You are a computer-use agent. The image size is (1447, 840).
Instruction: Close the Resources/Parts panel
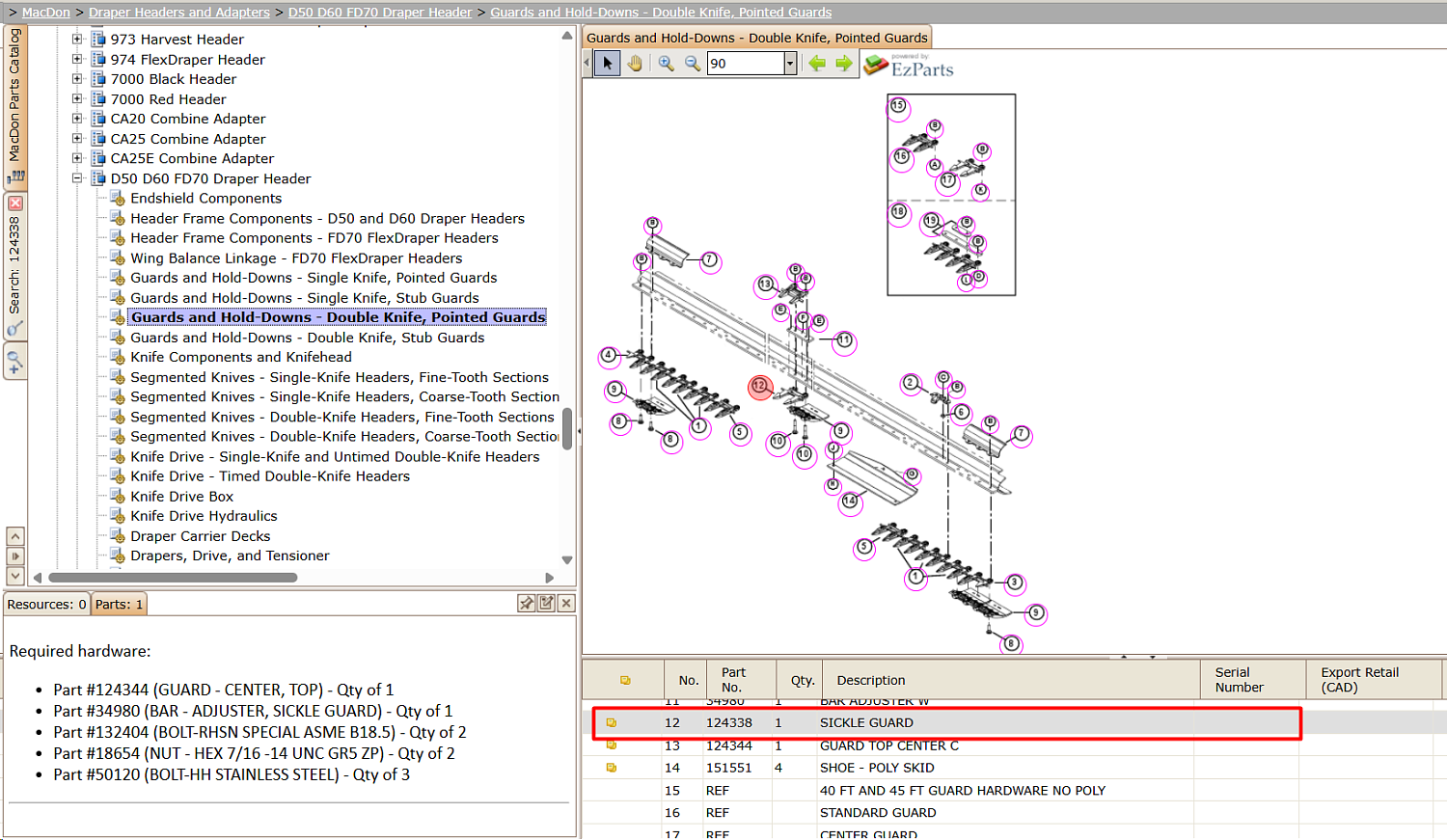click(x=566, y=603)
